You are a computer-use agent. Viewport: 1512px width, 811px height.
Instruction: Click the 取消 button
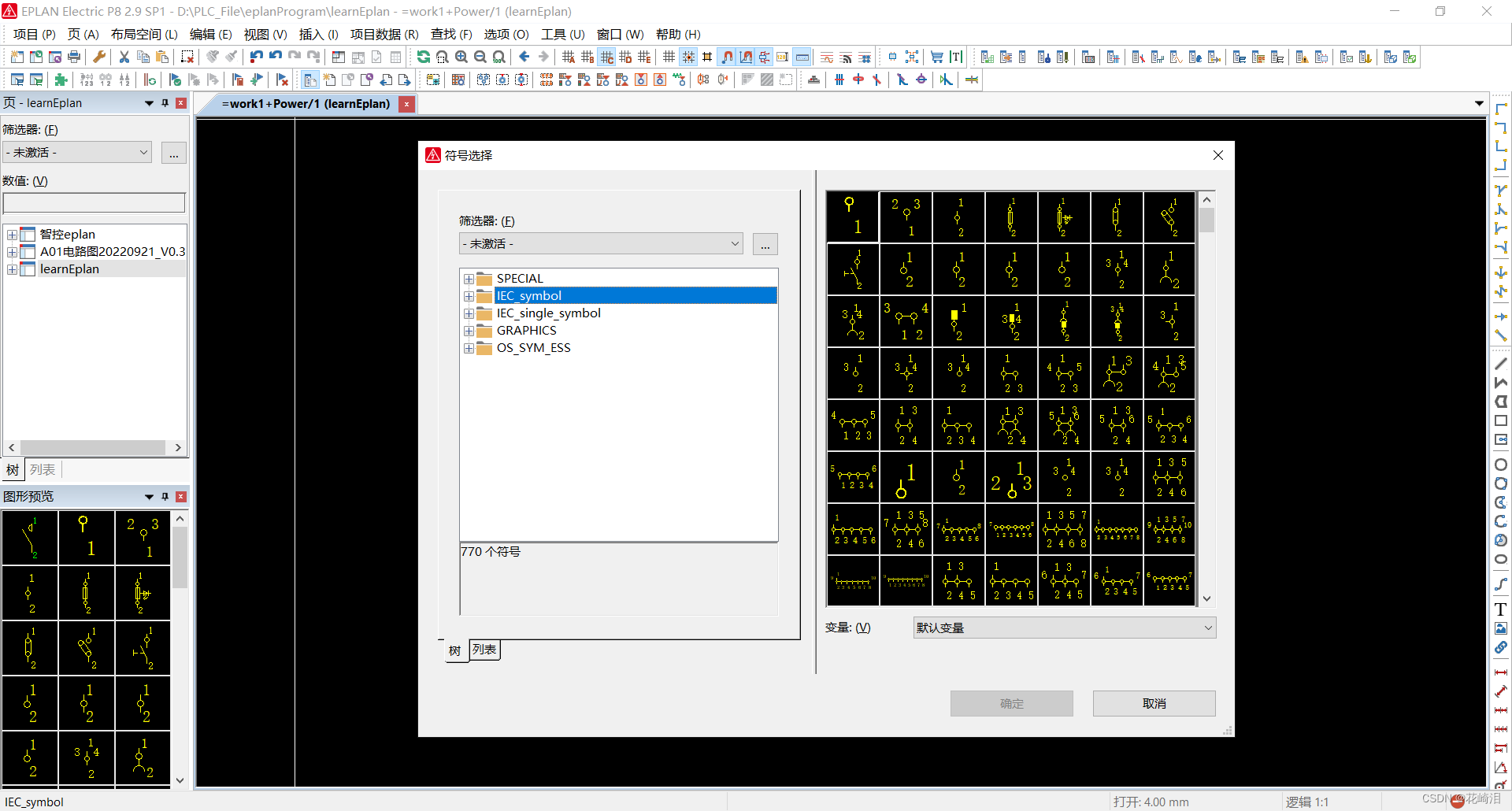pyautogui.click(x=1154, y=703)
